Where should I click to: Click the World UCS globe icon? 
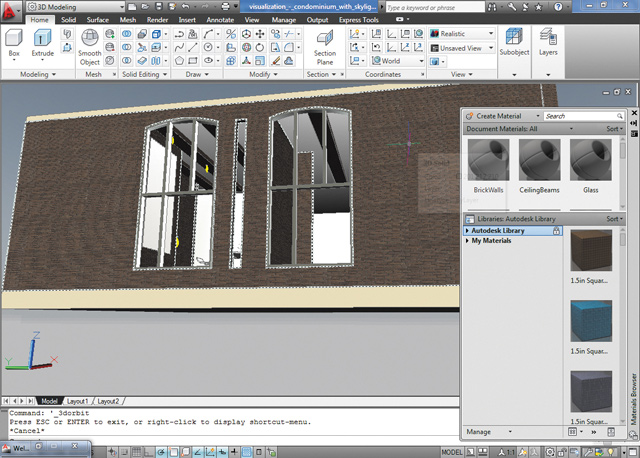tap(418, 34)
